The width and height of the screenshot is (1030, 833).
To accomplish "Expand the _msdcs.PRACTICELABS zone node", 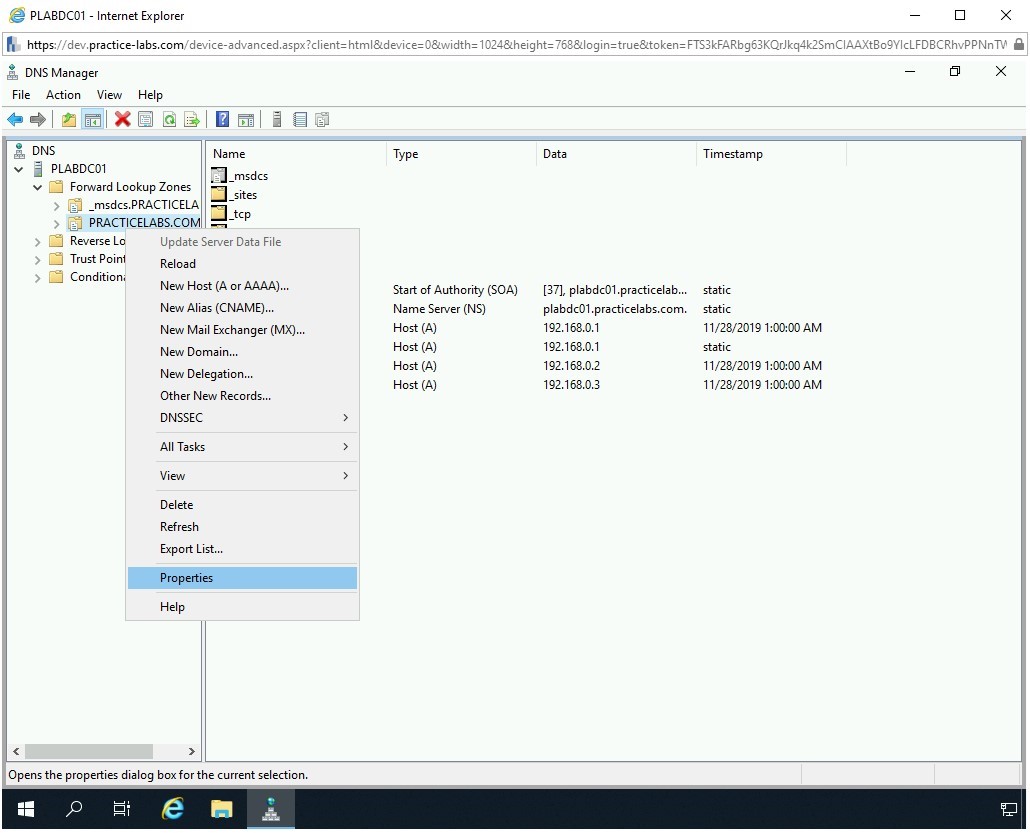I will (x=57, y=205).
